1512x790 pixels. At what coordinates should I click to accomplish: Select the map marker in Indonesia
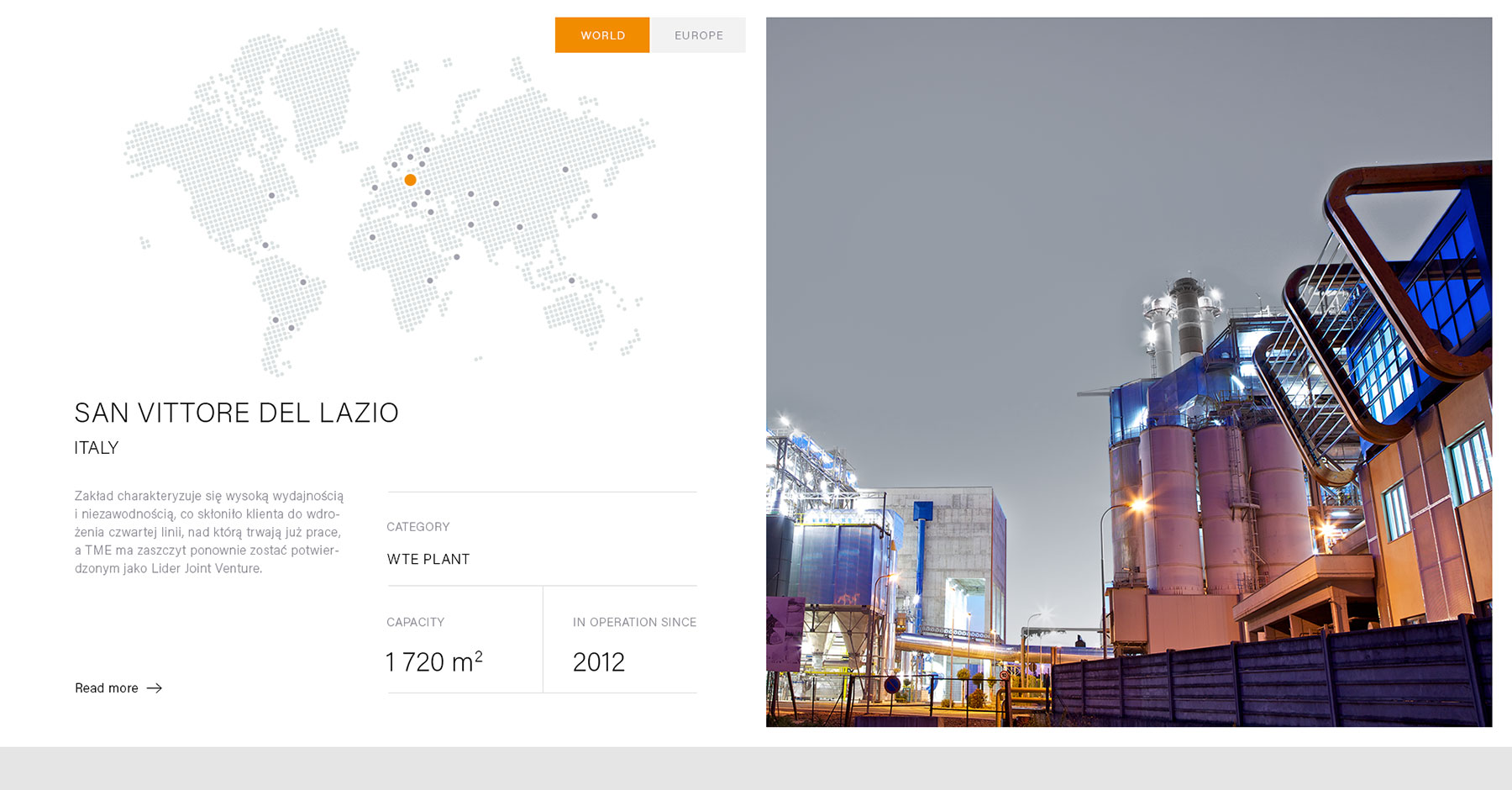[572, 281]
